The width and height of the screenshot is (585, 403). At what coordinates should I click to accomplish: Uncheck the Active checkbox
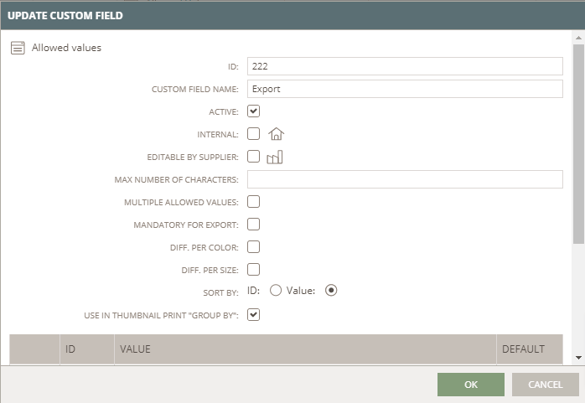[x=253, y=111]
